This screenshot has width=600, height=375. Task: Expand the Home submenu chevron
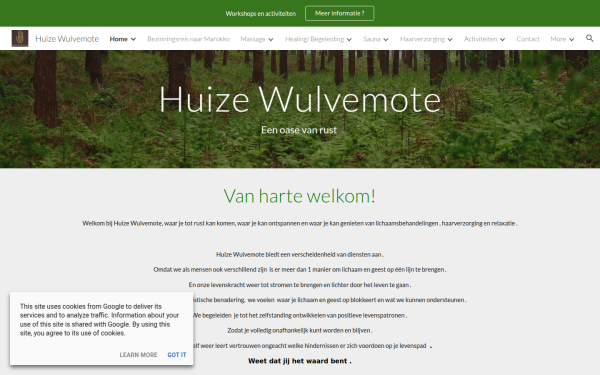133,39
